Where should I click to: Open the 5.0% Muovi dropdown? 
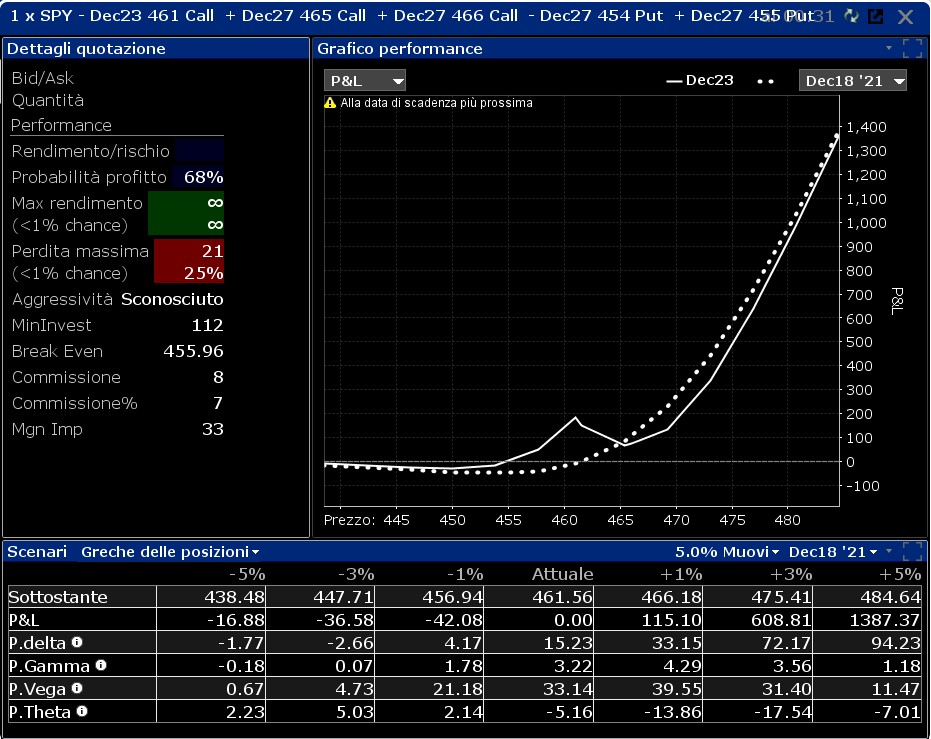[727, 552]
